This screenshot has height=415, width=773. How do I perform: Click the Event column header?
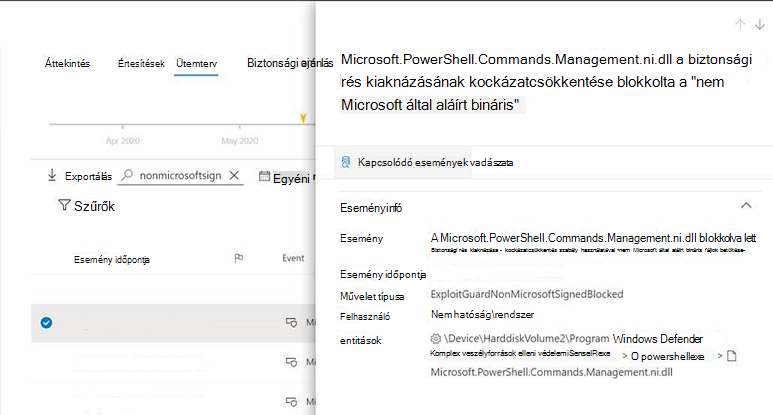pos(293,258)
